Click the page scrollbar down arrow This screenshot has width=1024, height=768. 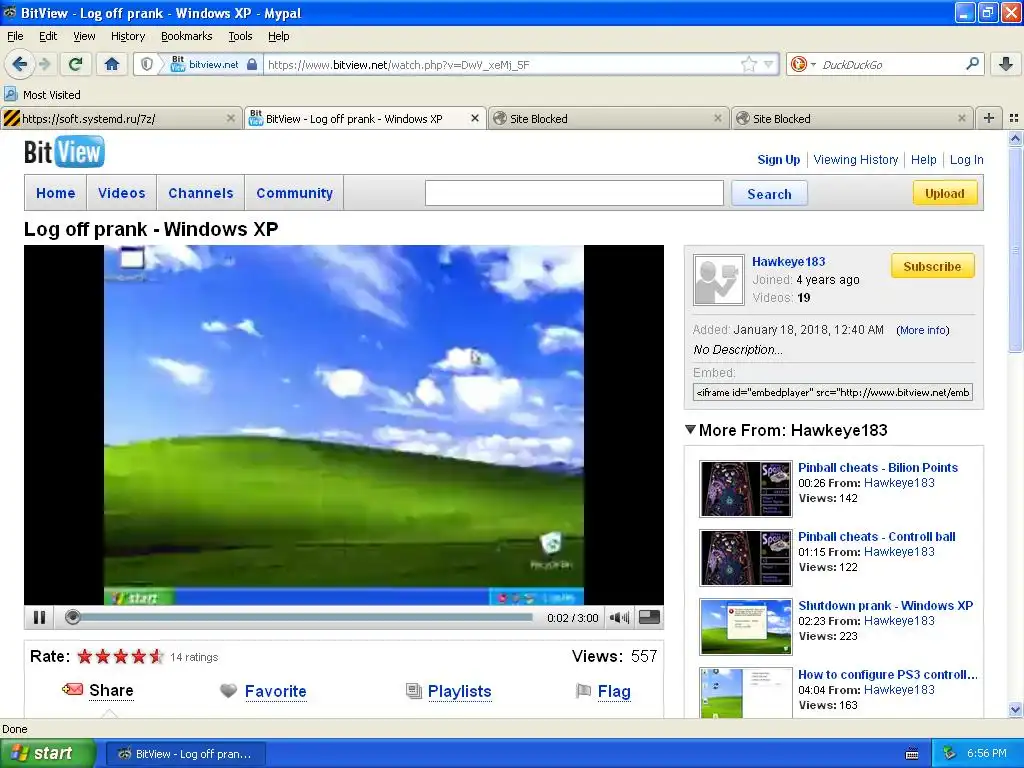tap(1015, 709)
